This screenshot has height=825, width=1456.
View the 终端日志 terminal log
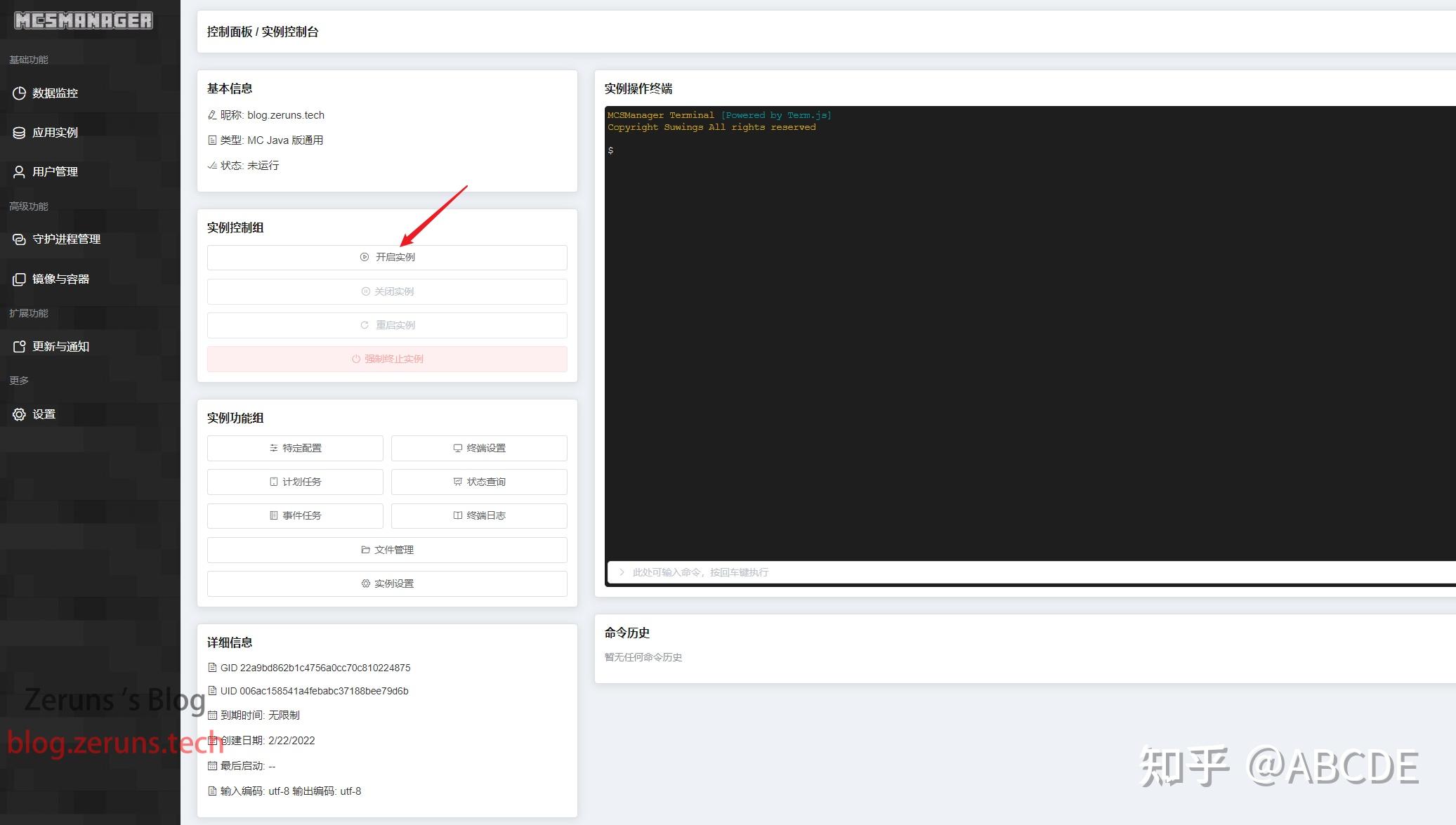coord(479,516)
